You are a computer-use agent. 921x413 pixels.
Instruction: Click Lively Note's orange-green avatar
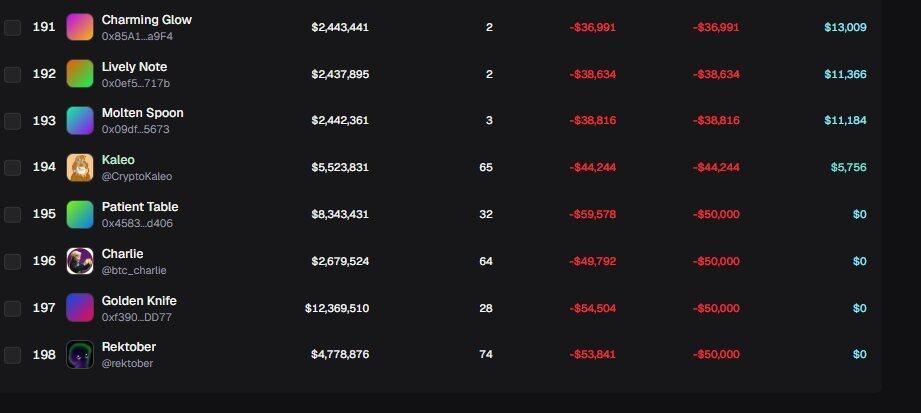tap(80, 74)
